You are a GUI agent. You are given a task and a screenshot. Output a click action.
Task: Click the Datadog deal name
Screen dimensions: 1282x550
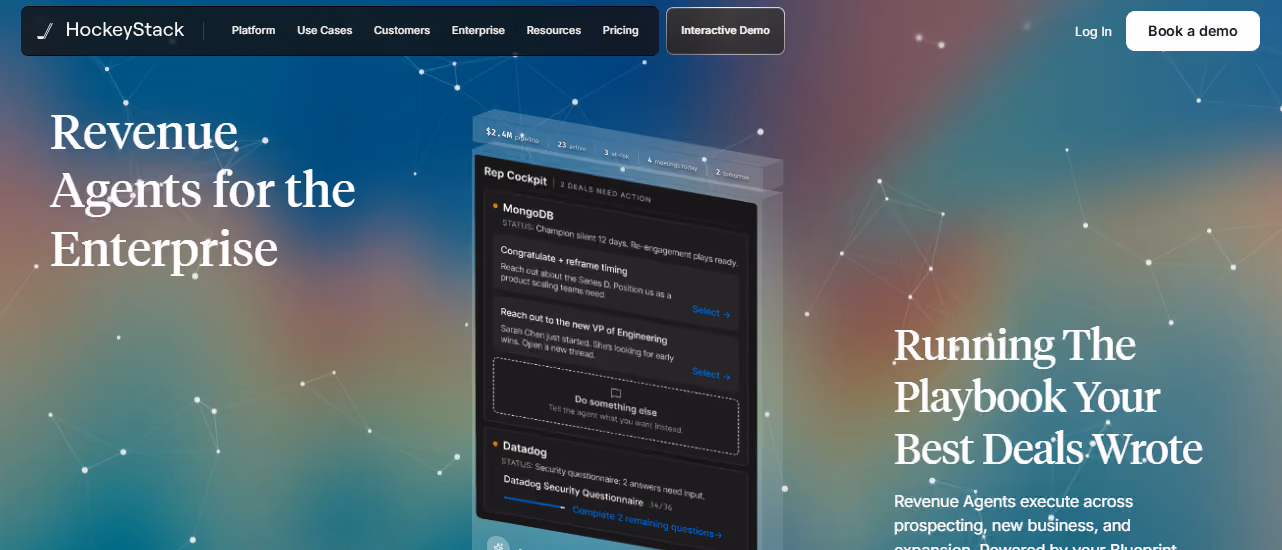(x=525, y=447)
